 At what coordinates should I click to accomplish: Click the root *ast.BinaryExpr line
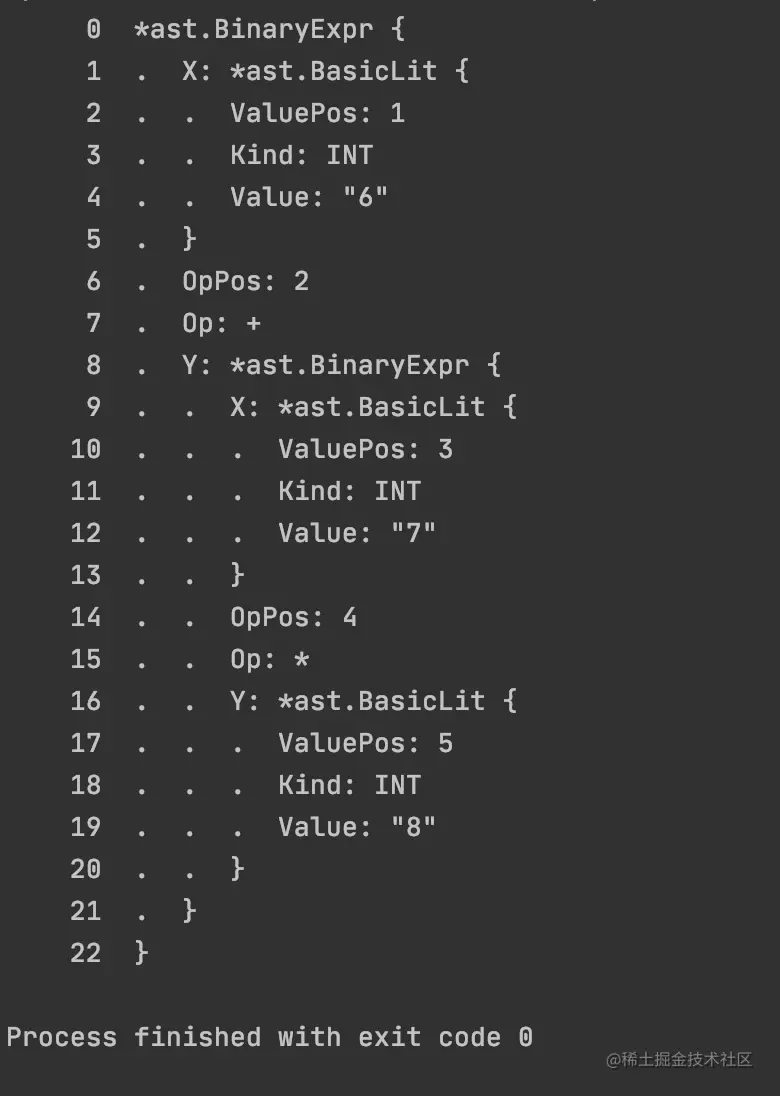tap(269, 29)
